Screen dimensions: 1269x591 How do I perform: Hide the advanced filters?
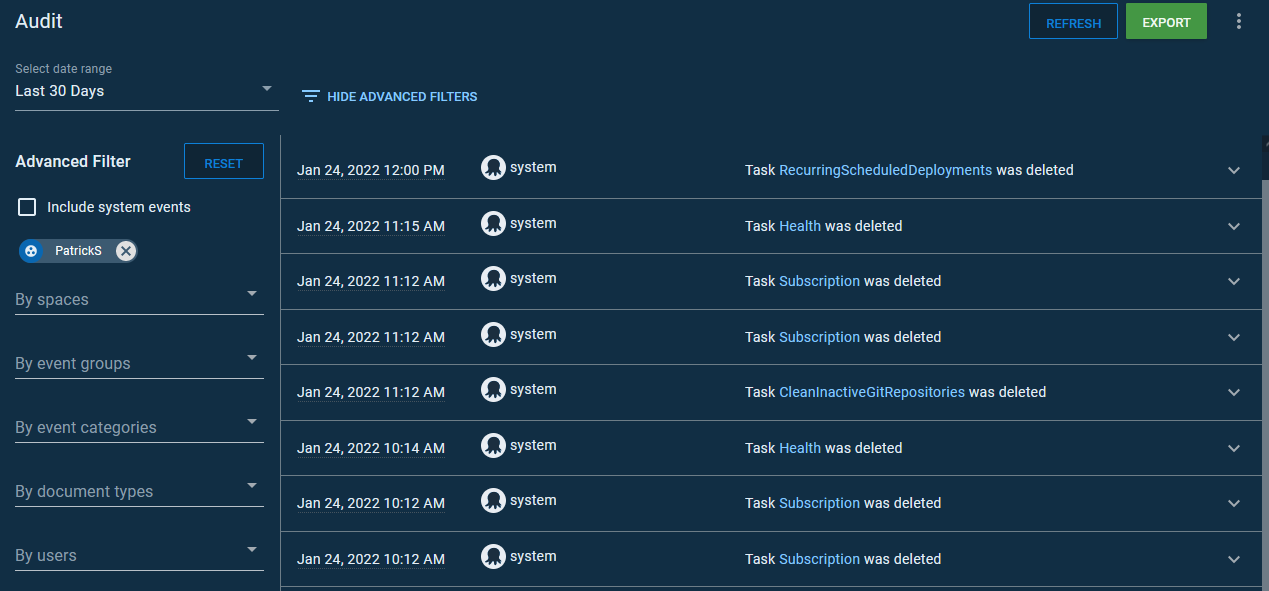[390, 97]
